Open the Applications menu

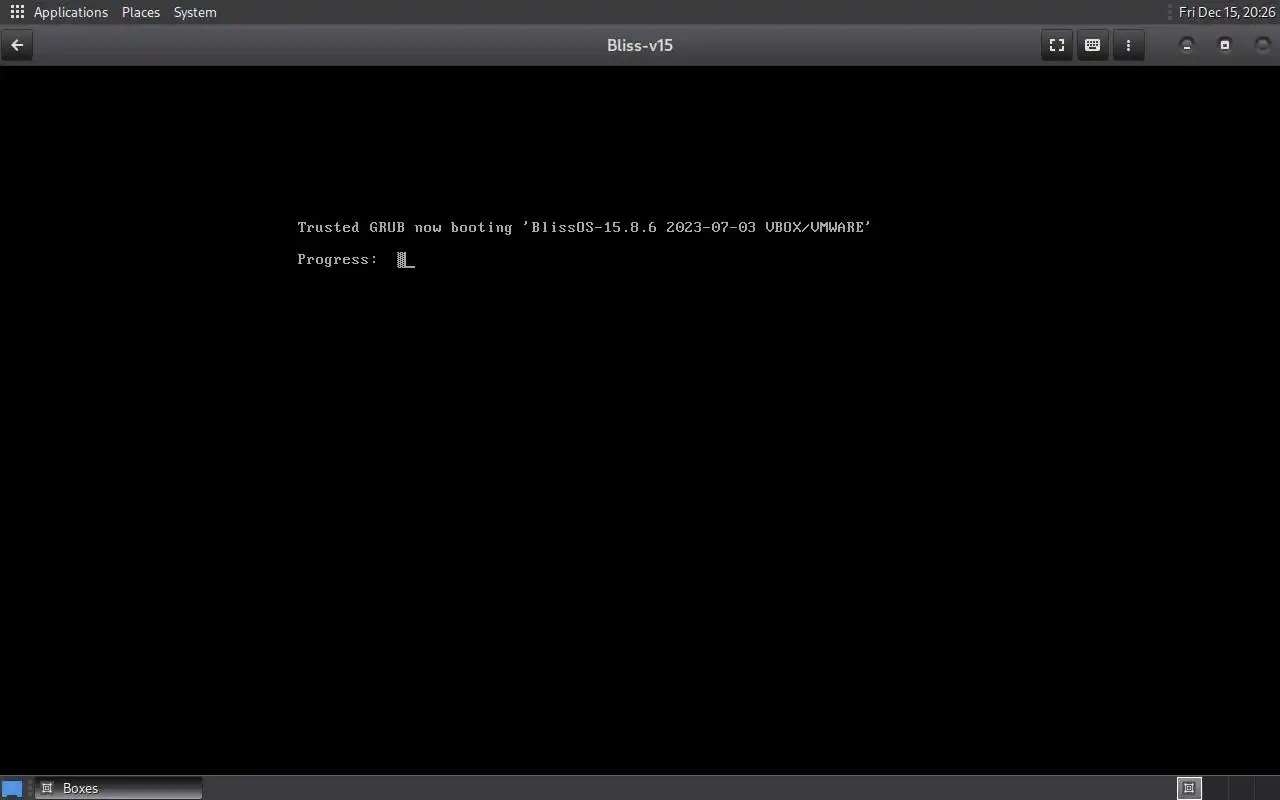tap(71, 12)
